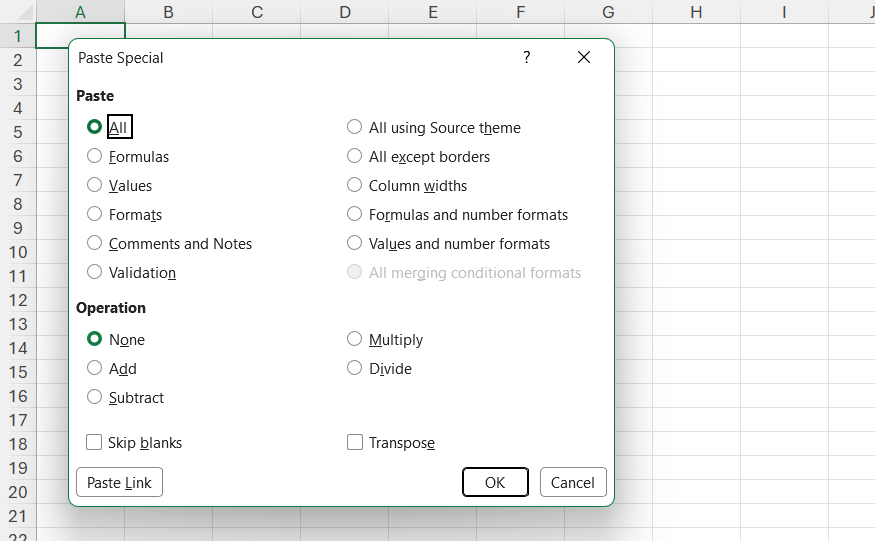Viewport: 875px width, 541px height.
Task: Open dialog help question mark
Action: 527,58
